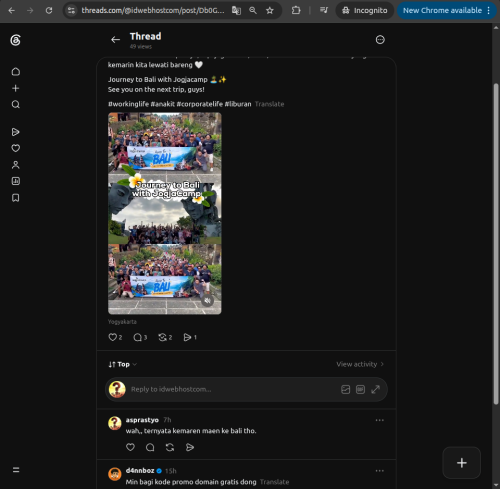Open the Top sort dropdown

(122, 364)
